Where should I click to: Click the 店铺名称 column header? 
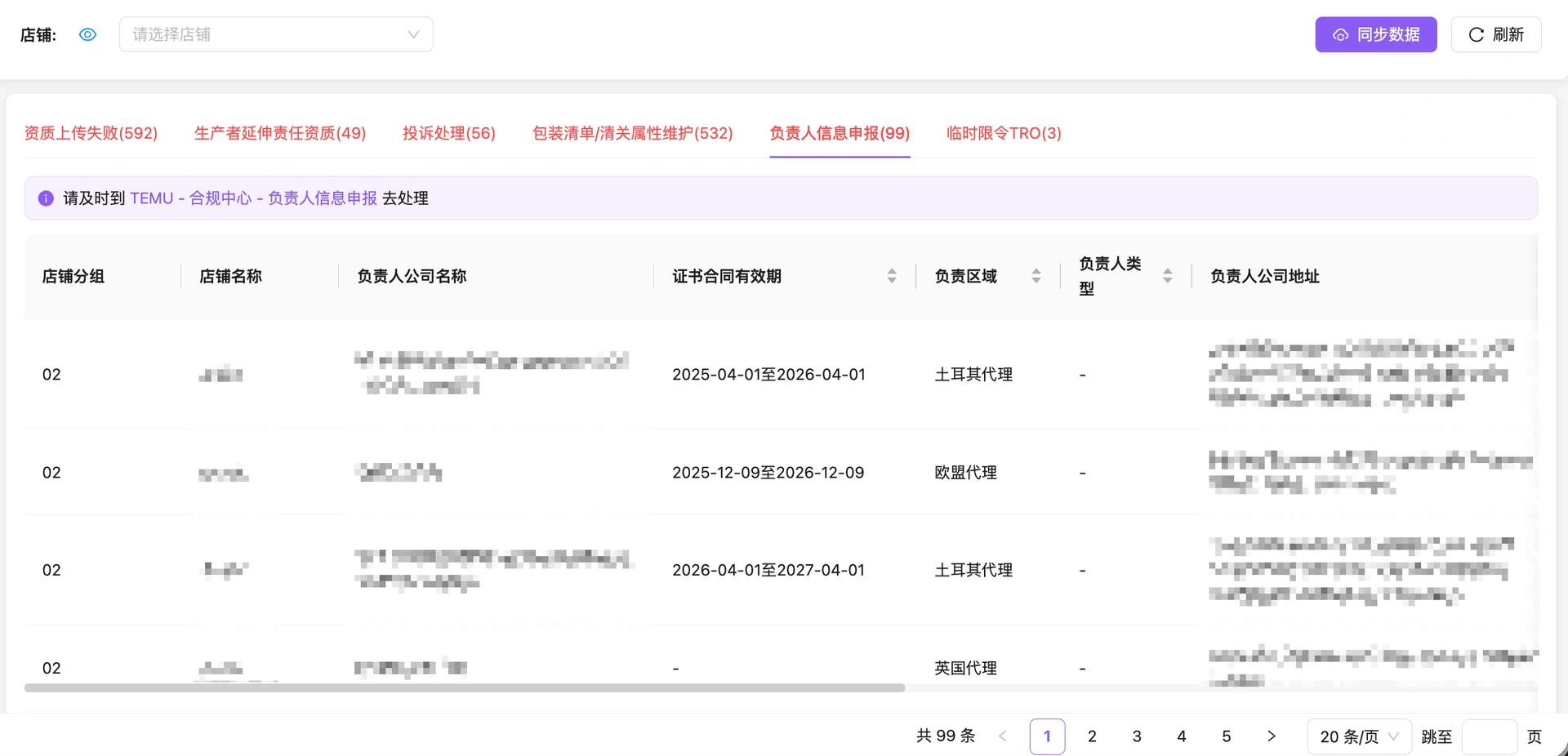(x=230, y=276)
